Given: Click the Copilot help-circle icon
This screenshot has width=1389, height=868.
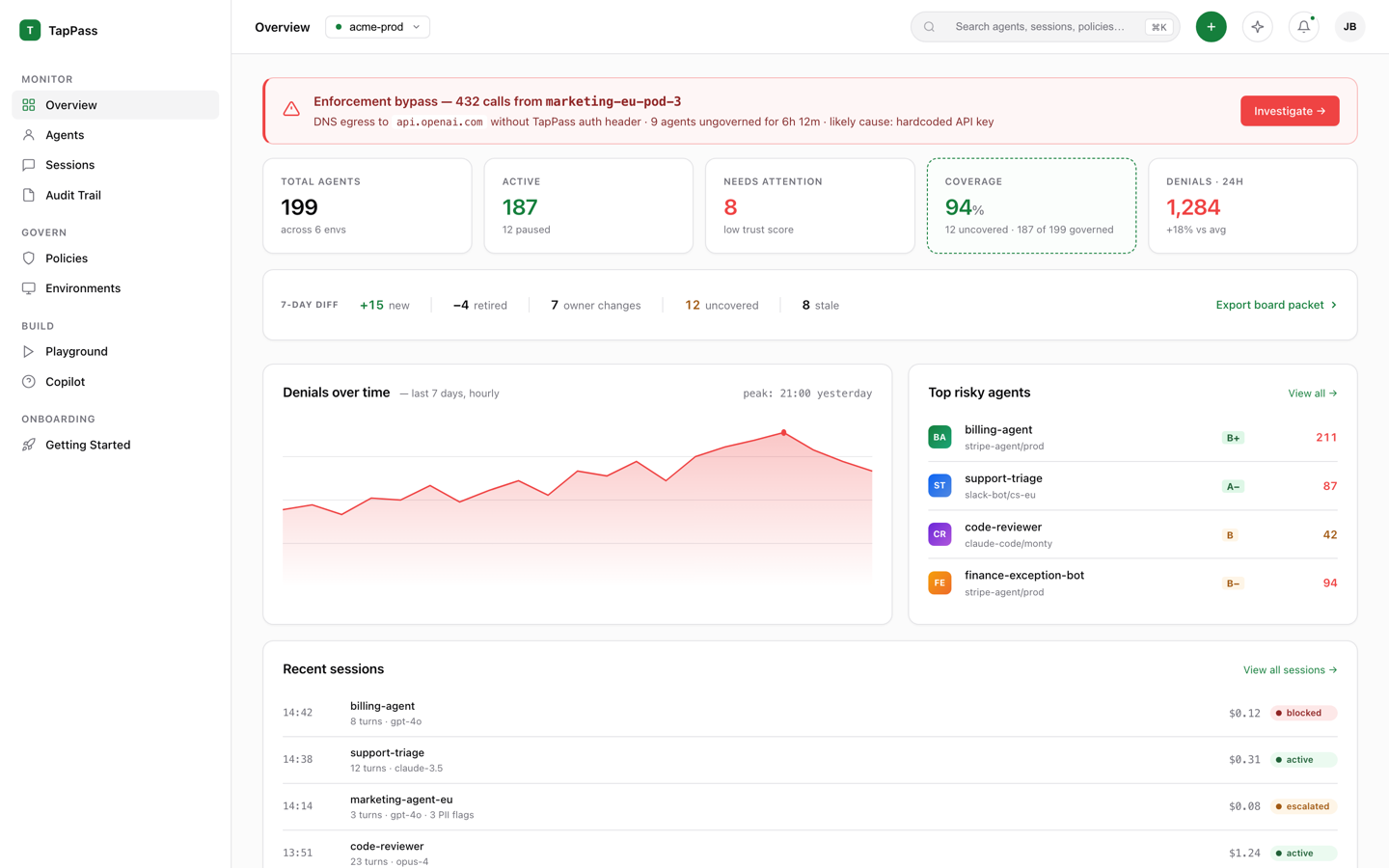Looking at the screenshot, I should click(x=29, y=382).
